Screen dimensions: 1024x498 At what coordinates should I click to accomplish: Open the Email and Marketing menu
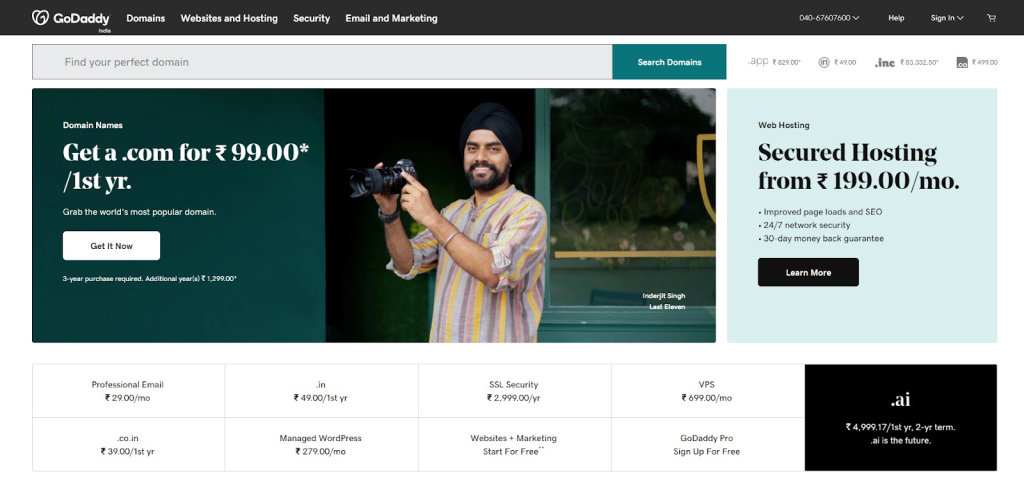pyautogui.click(x=391, y=18)
